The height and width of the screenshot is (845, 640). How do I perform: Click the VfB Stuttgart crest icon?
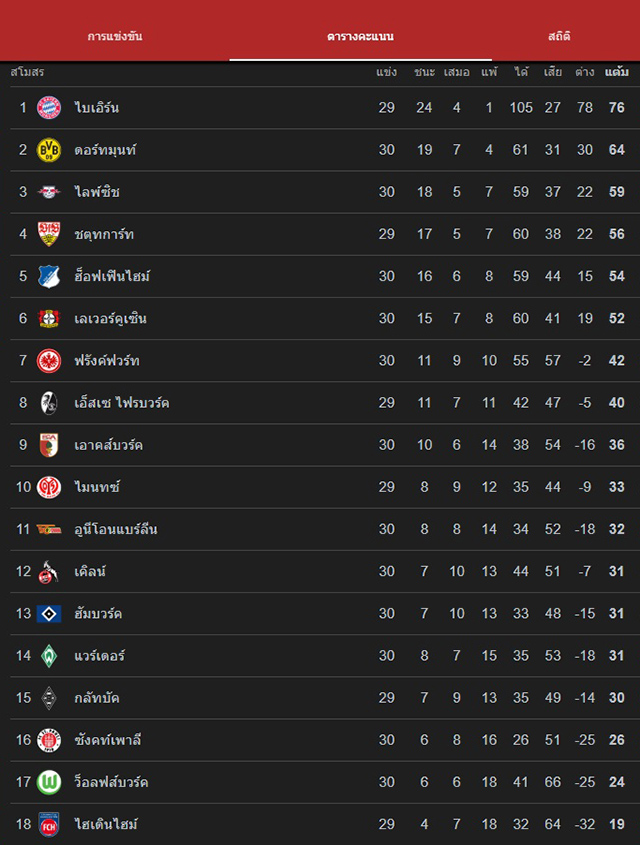click(x=49, y=234)
